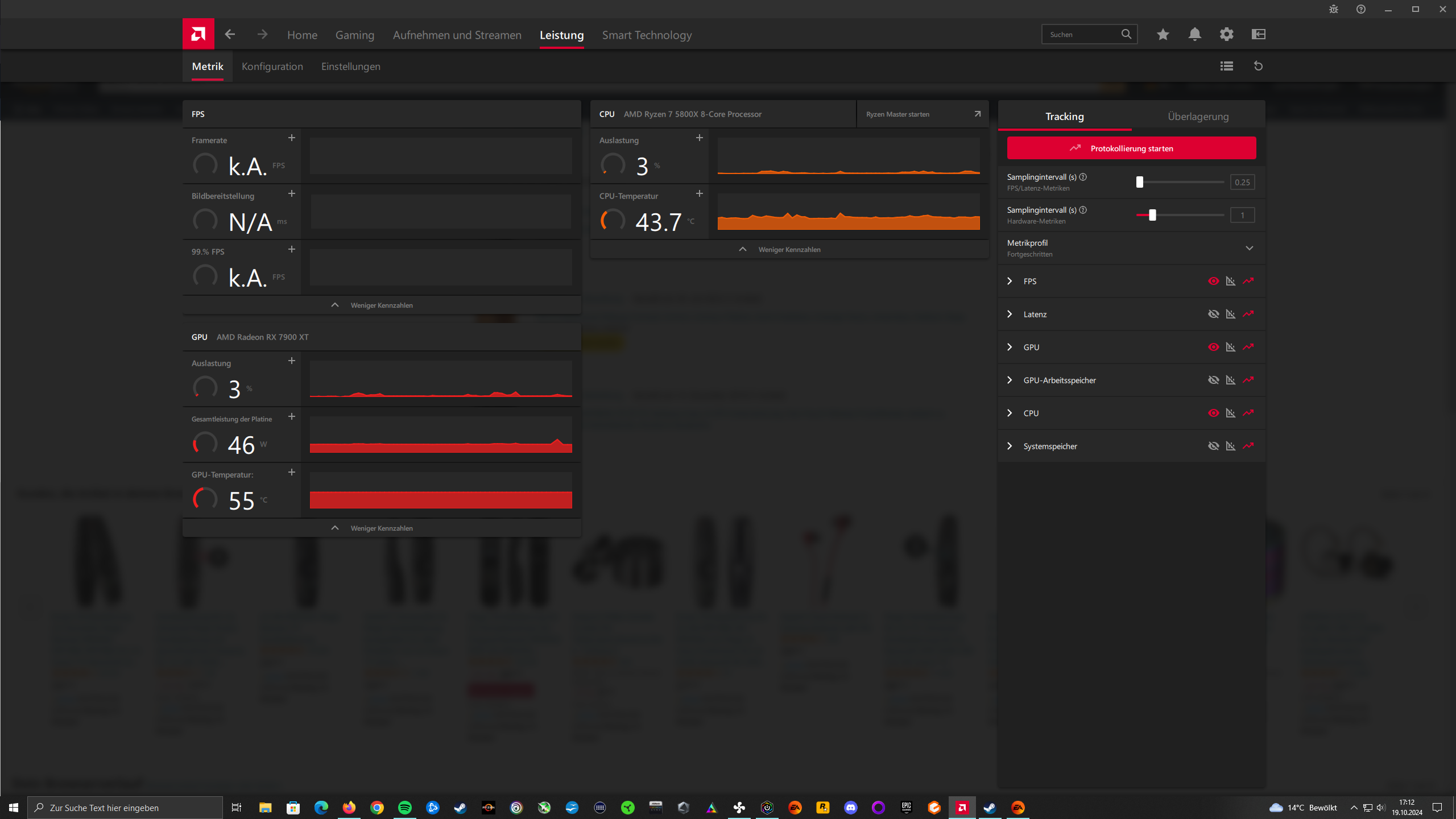Click the AMD logo home icon
The height and width of the screenshot is (819, 1456).
[x=198, y=34]
